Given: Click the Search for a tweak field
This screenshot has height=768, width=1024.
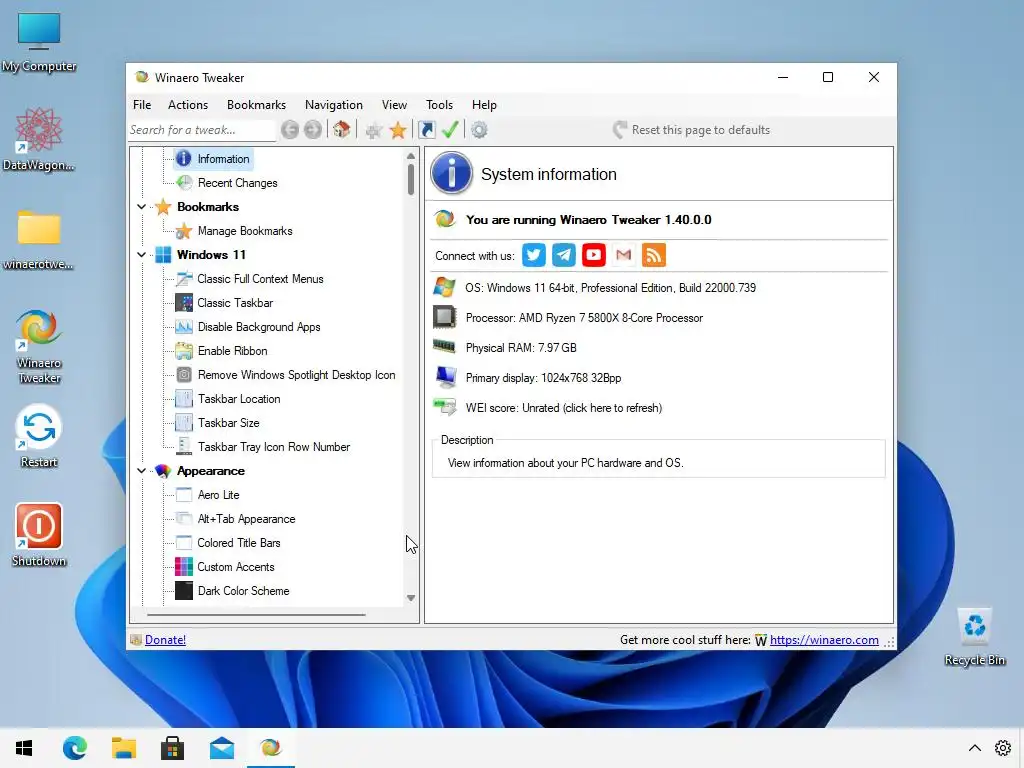Looking at the screenshot, I should 201,130.
